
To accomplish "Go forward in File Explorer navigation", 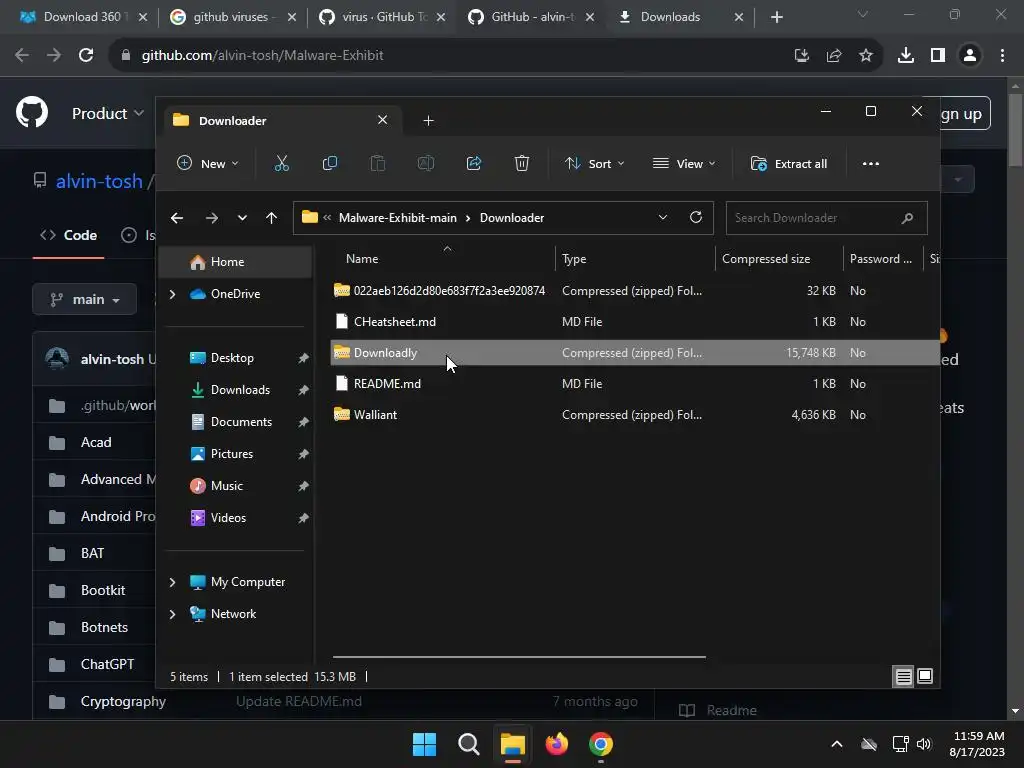I will click(x=212, y=218).
